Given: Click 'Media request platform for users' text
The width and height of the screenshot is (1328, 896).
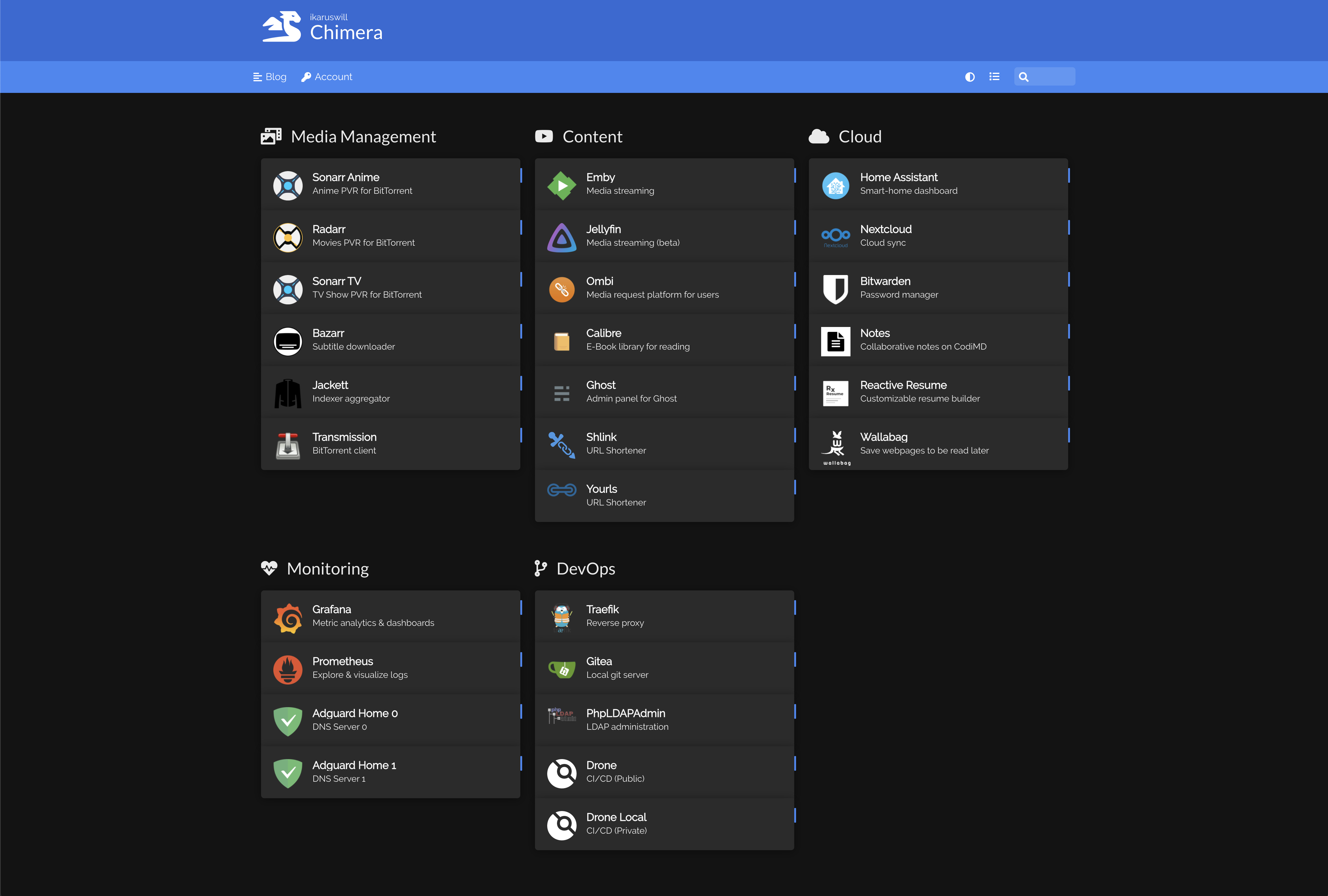Looking at the screenshot, I should (653, 295).
